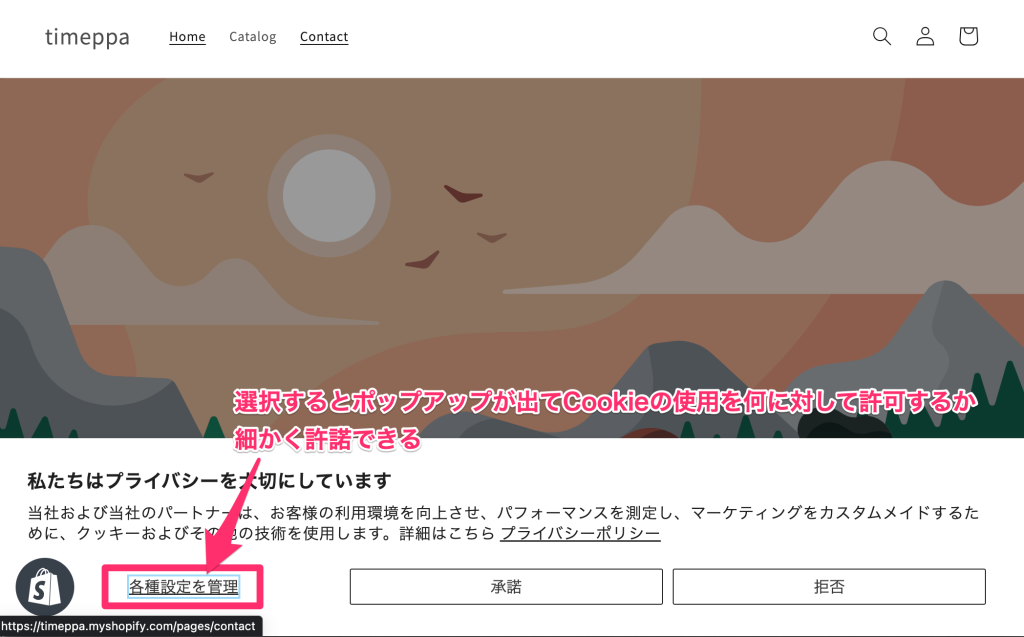Click the highlighted red annotation box
The width and height of the screenshot is (1024, 637).
183,586
